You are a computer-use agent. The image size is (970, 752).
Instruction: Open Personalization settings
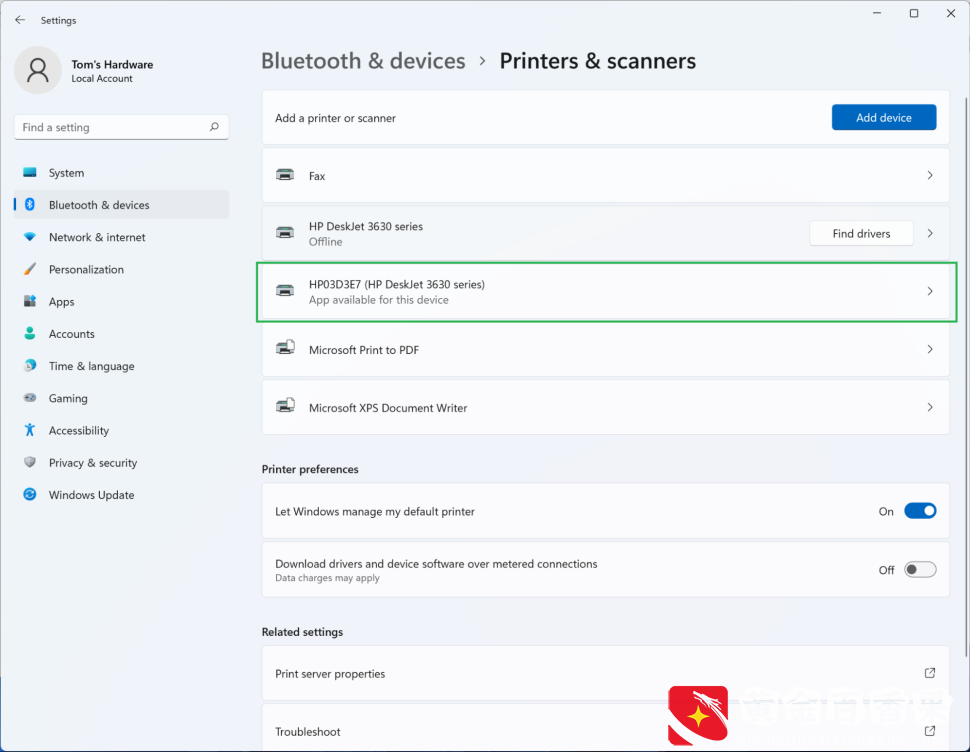[x=121, y=269]
